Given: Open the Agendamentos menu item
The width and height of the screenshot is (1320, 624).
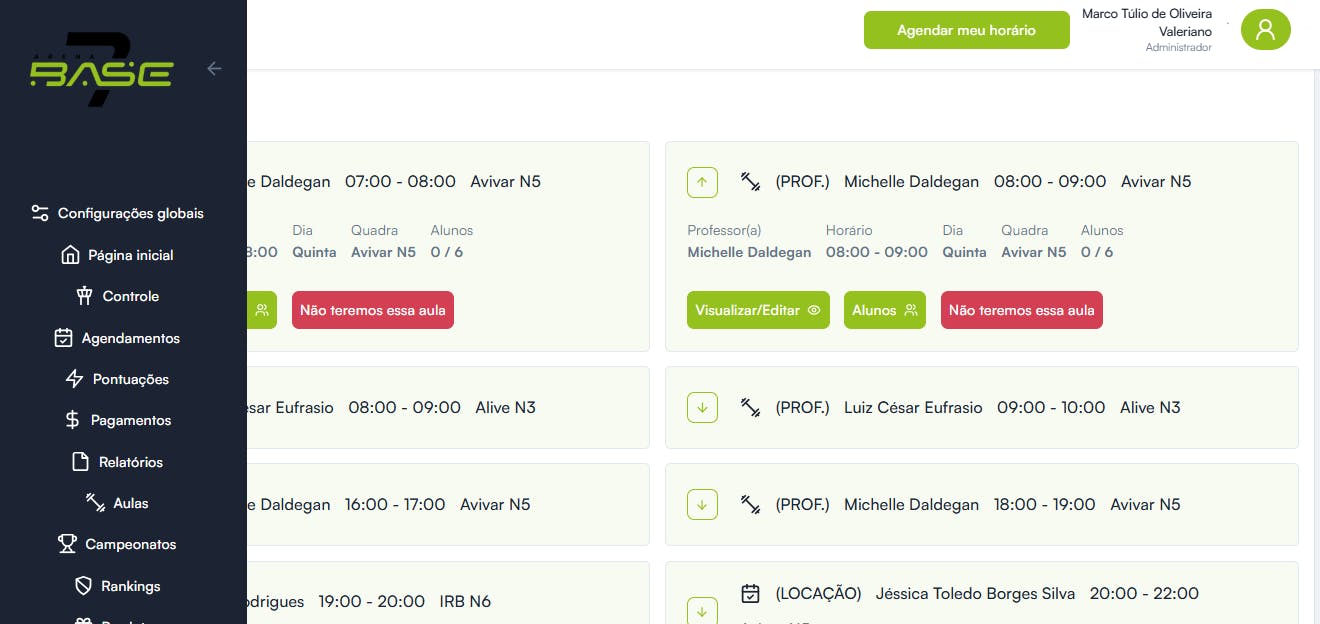Looking at the screenshot, I should coord(130,338).
